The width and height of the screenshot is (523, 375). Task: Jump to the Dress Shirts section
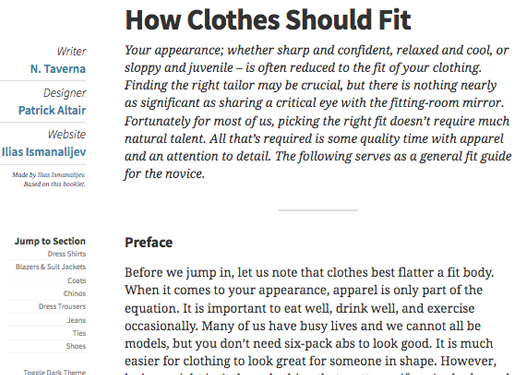tap(66, 254)
